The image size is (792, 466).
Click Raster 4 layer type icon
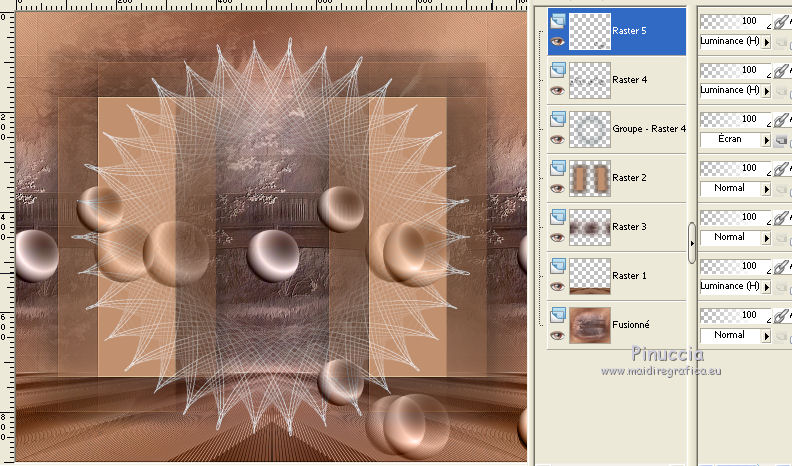[x=558, y=70]
